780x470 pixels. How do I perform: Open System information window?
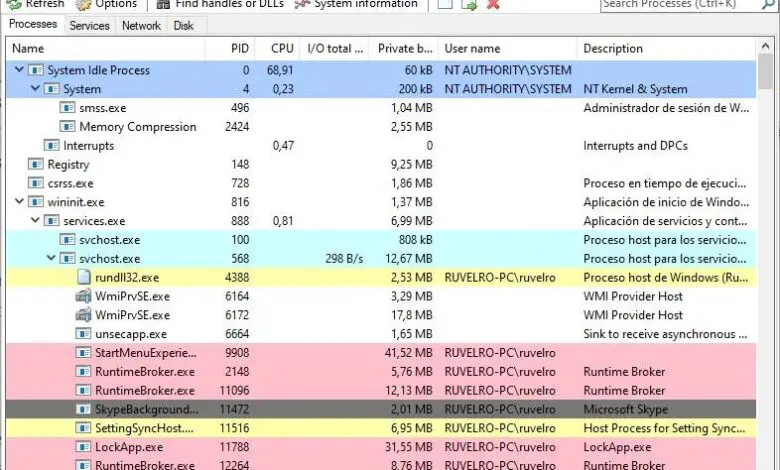click(x=356, y=4)
